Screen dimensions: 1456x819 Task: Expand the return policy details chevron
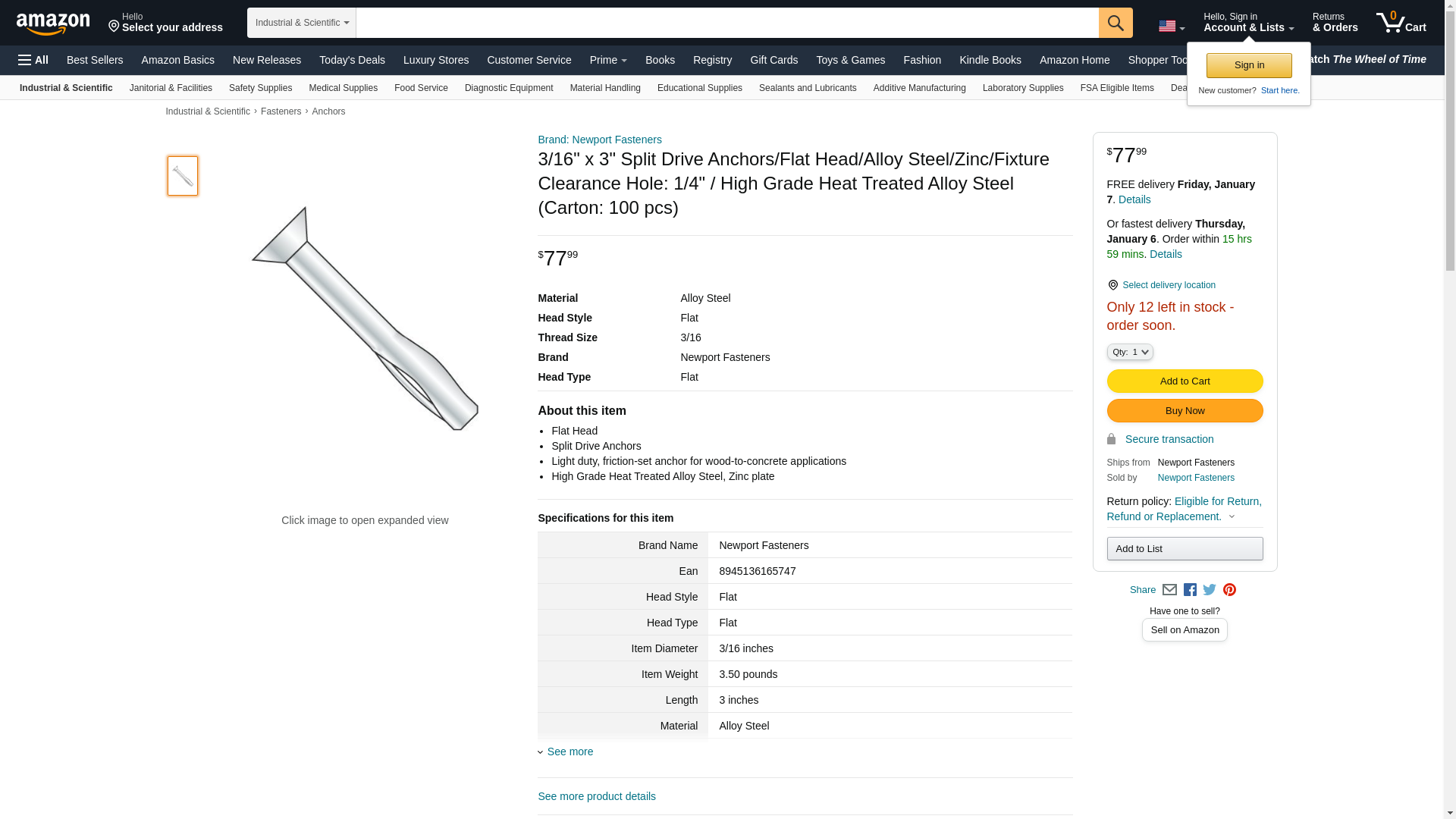tap(1232, 517)
